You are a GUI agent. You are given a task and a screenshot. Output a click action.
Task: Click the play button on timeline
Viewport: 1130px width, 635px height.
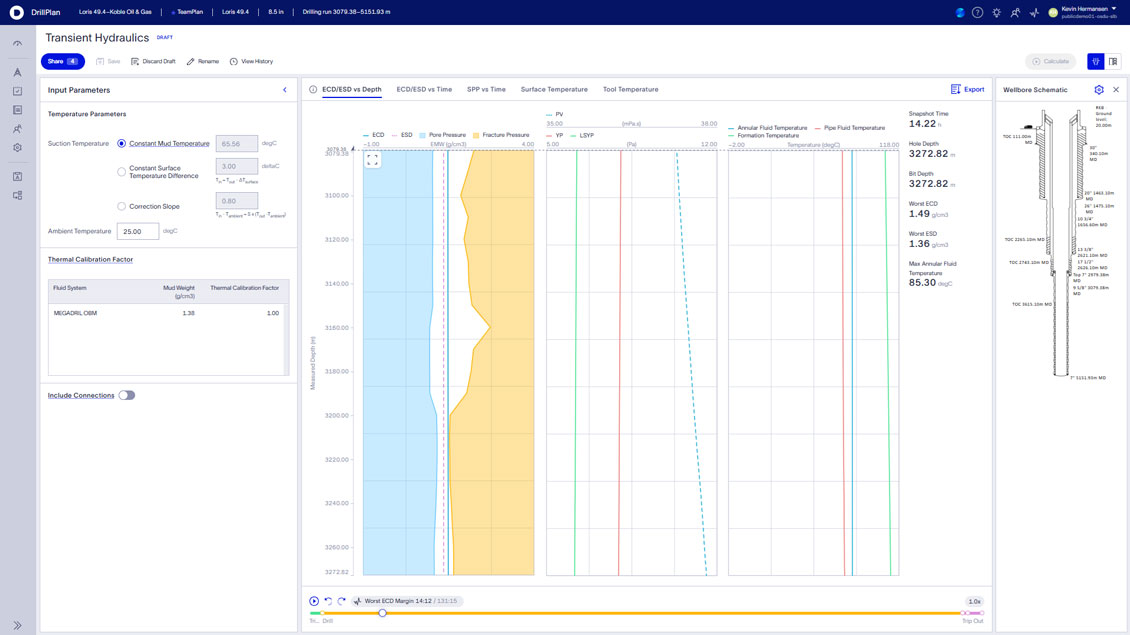tap(314, 601)
